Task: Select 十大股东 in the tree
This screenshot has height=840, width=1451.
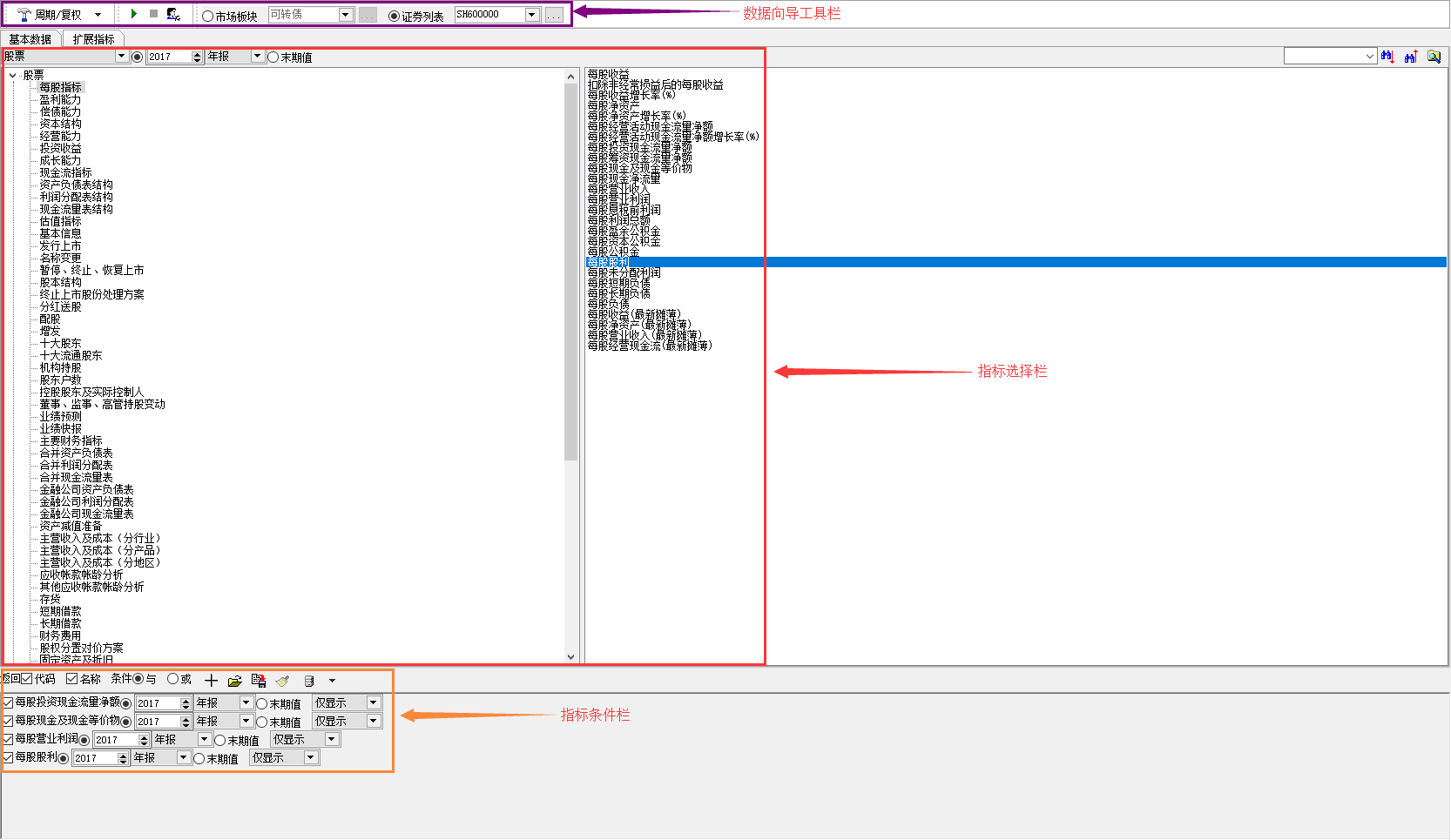Action: [60, 344]
